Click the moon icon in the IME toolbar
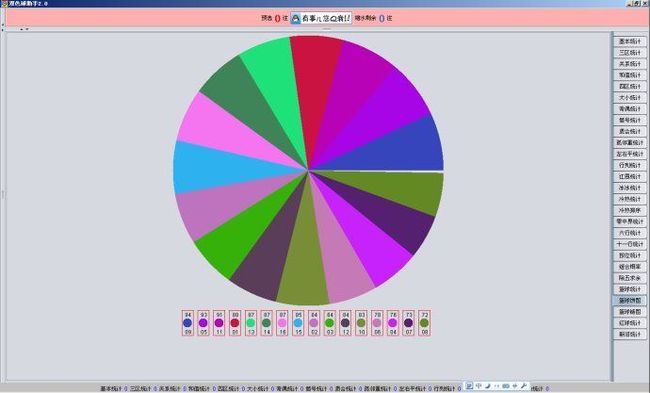650x393 pixels. [488, 386]
